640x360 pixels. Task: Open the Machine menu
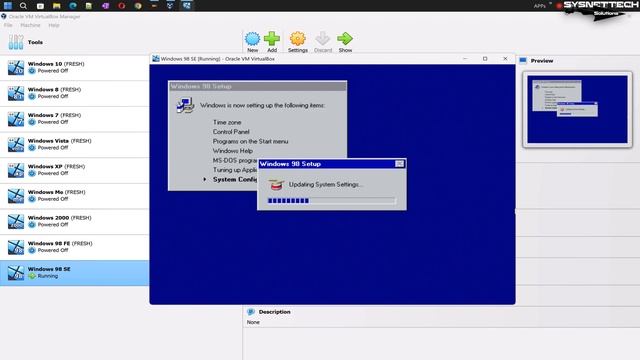[31, 25]
